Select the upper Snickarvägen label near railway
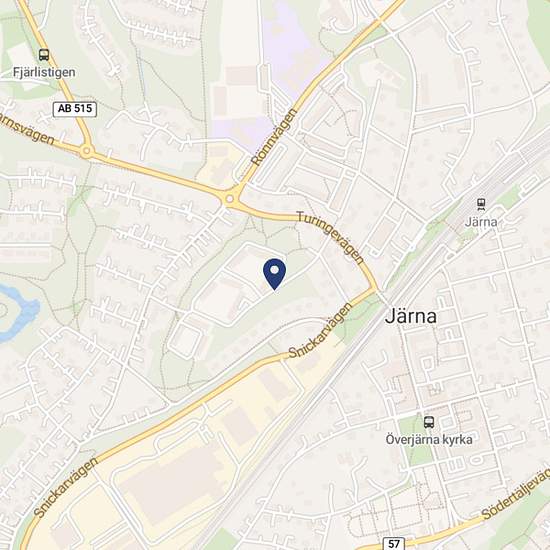 pos(321,330)
